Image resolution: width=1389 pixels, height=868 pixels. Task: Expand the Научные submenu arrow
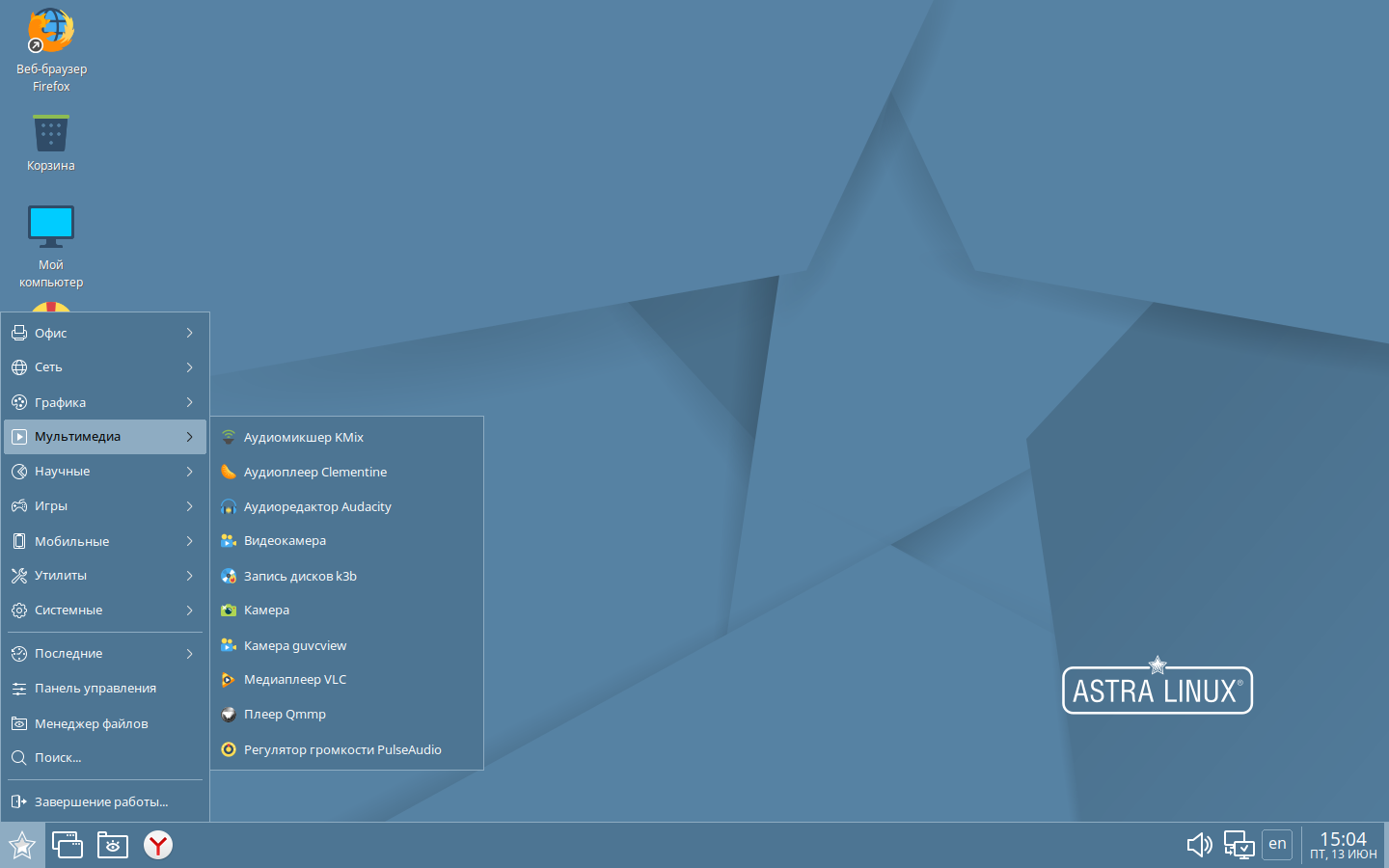coord(189,472)
